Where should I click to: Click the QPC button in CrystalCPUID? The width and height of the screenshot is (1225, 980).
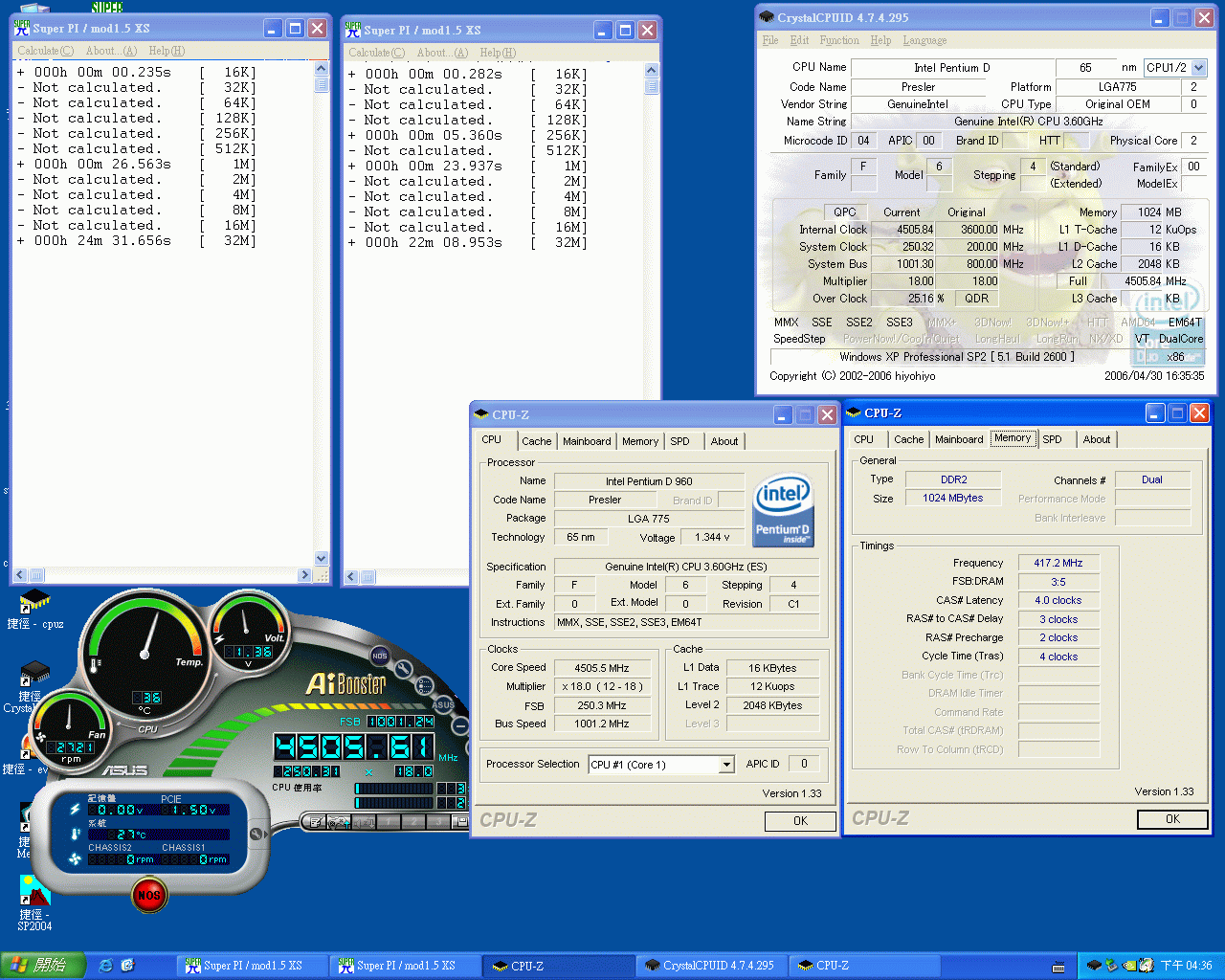pyautogui.click(x=845, y=212)
